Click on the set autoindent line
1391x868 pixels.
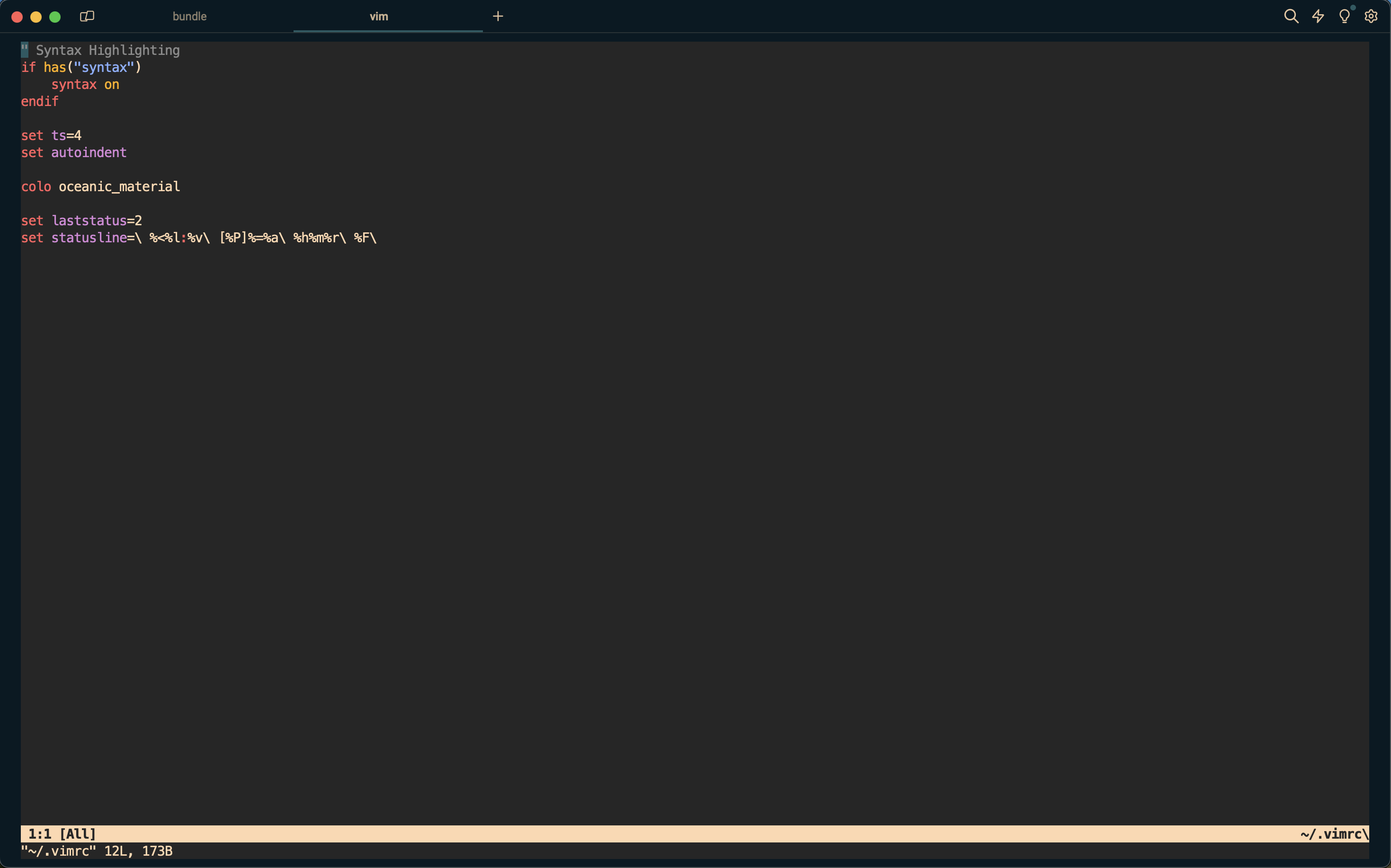point(73,153)
